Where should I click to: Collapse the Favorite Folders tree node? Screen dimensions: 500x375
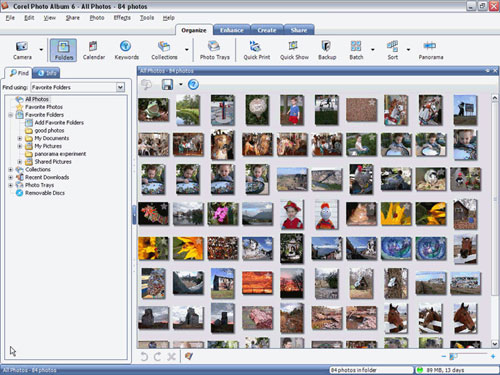[x=10, y=115]
